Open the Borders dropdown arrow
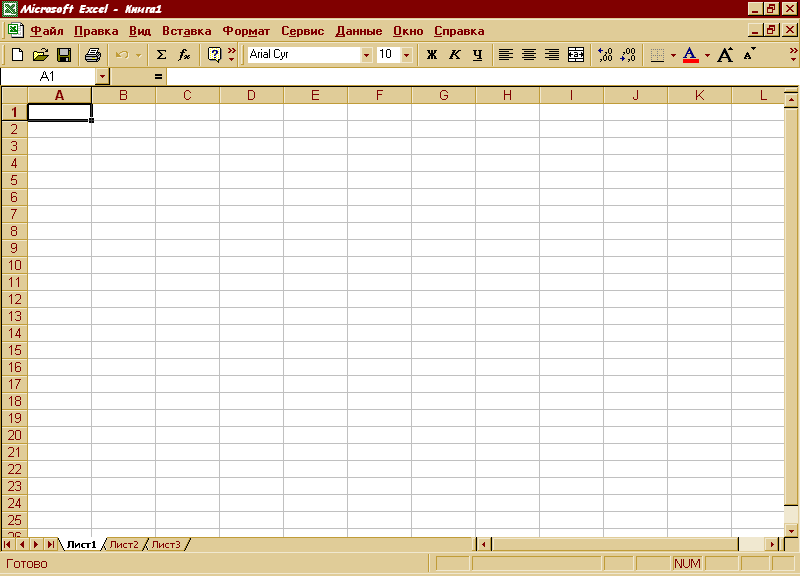 pyautogui.click(x=673, y=55)
